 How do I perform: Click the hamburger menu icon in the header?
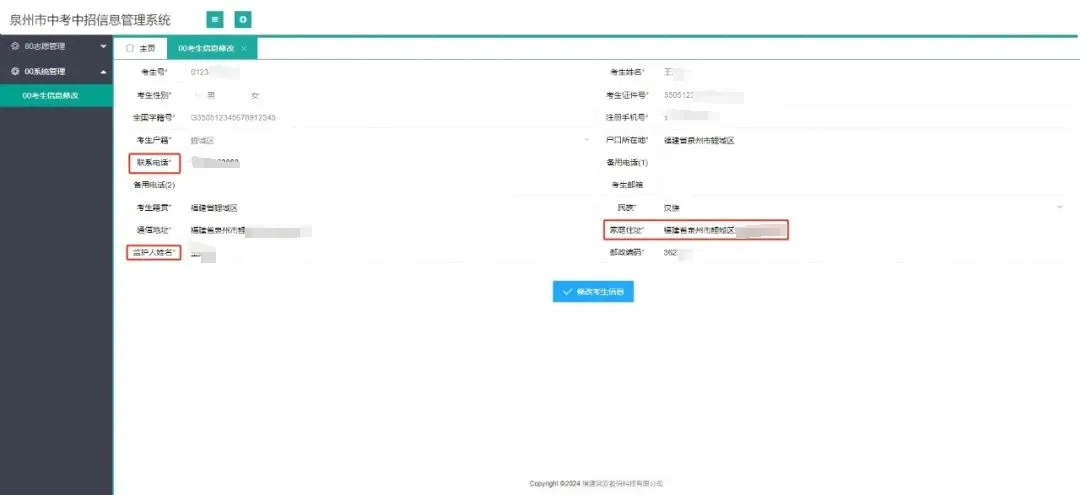pyautogui.click(x=215, y=20)
